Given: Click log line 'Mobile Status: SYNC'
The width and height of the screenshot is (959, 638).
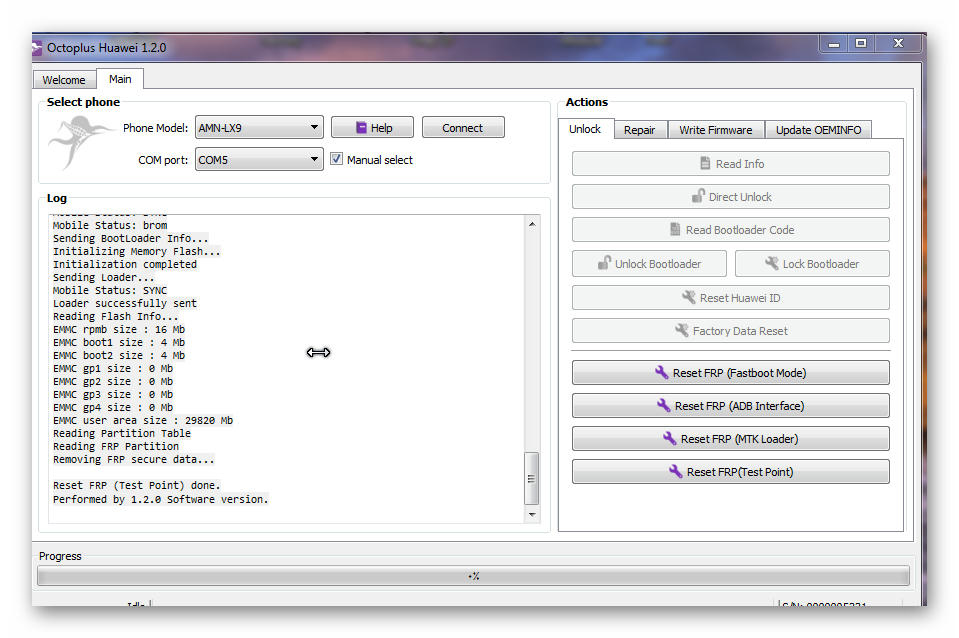Looking at the screenshot, I should click(x=109, y=291).
